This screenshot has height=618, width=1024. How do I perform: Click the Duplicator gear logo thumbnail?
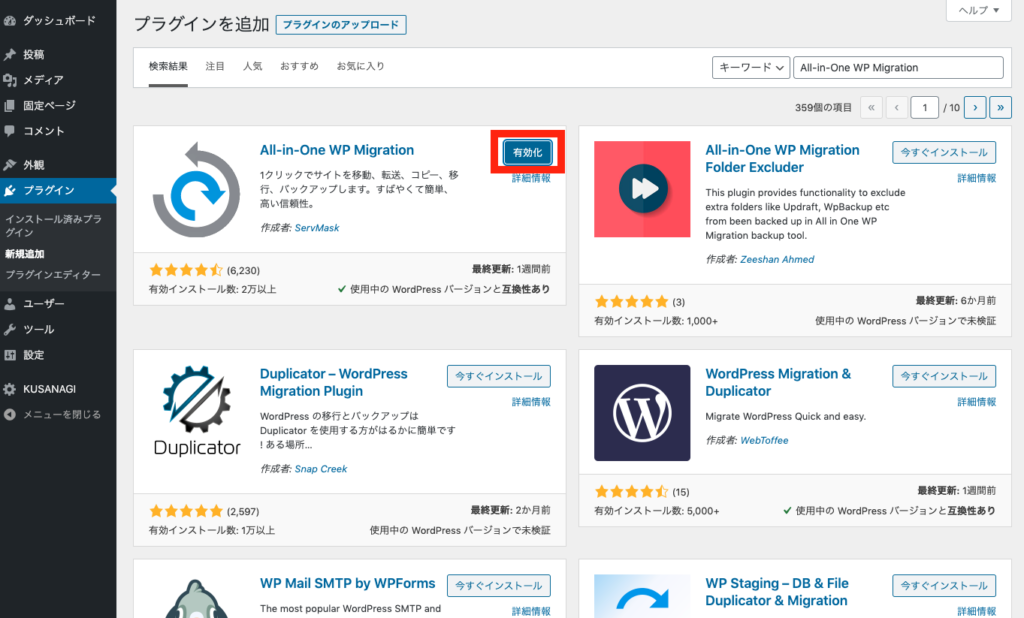click(x=197, y=412)
